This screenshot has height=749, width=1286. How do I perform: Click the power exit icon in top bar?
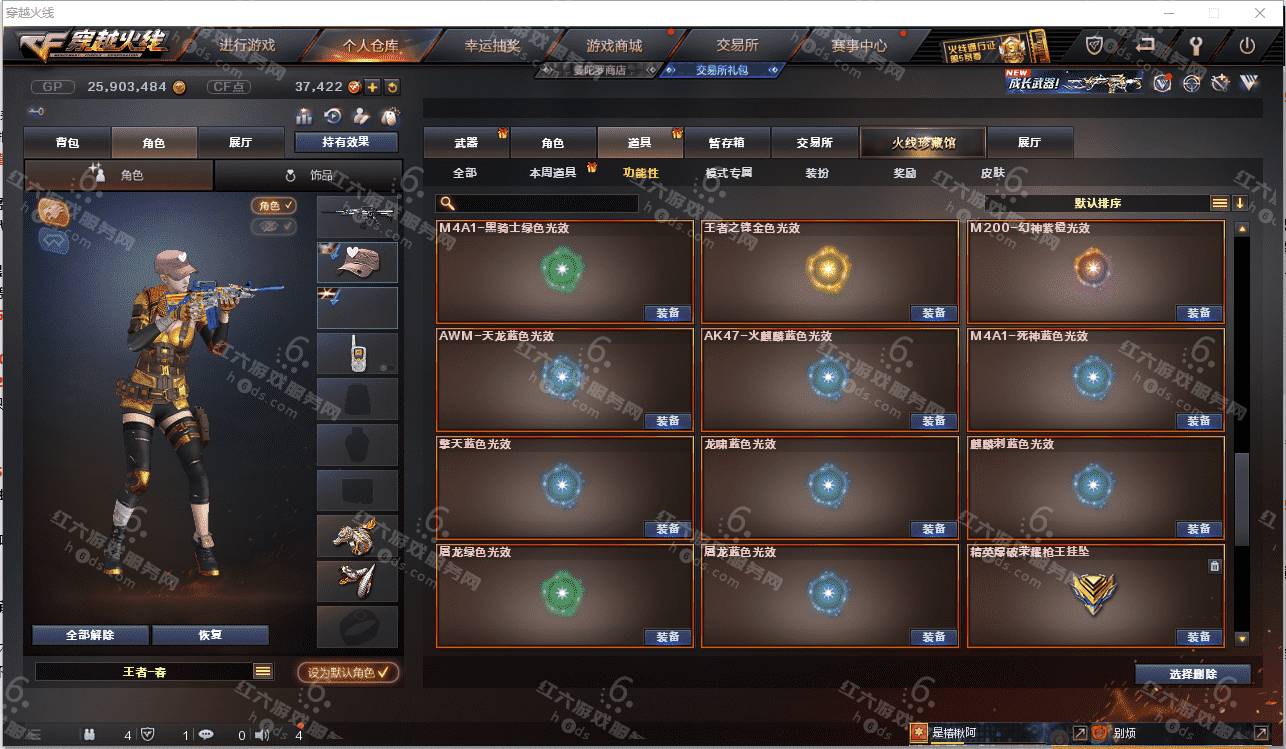(1247, 45)
